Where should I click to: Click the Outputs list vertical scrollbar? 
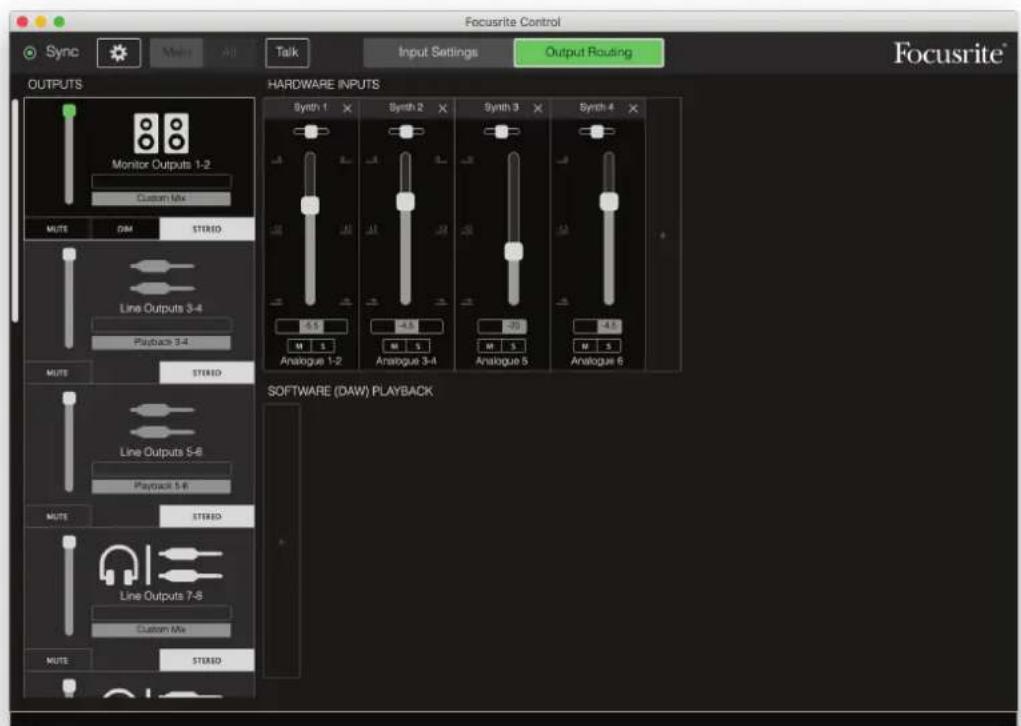(x=15, y=210)
